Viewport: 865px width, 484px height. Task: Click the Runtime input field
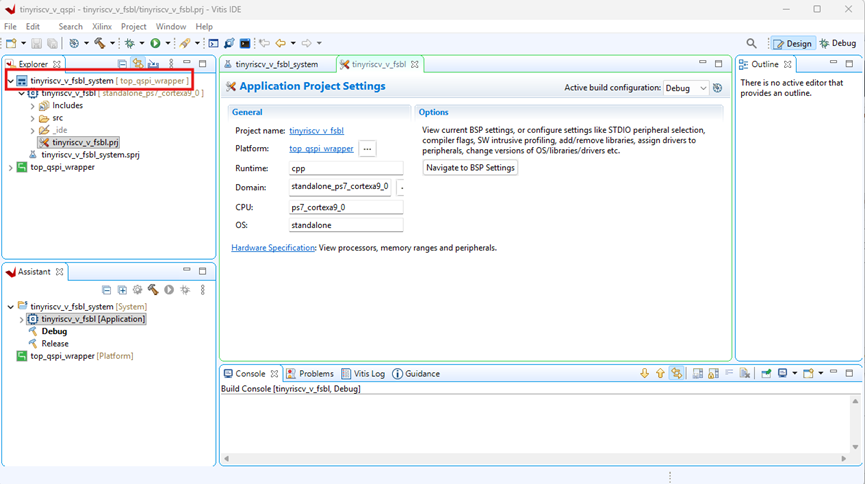pos(346,168)
